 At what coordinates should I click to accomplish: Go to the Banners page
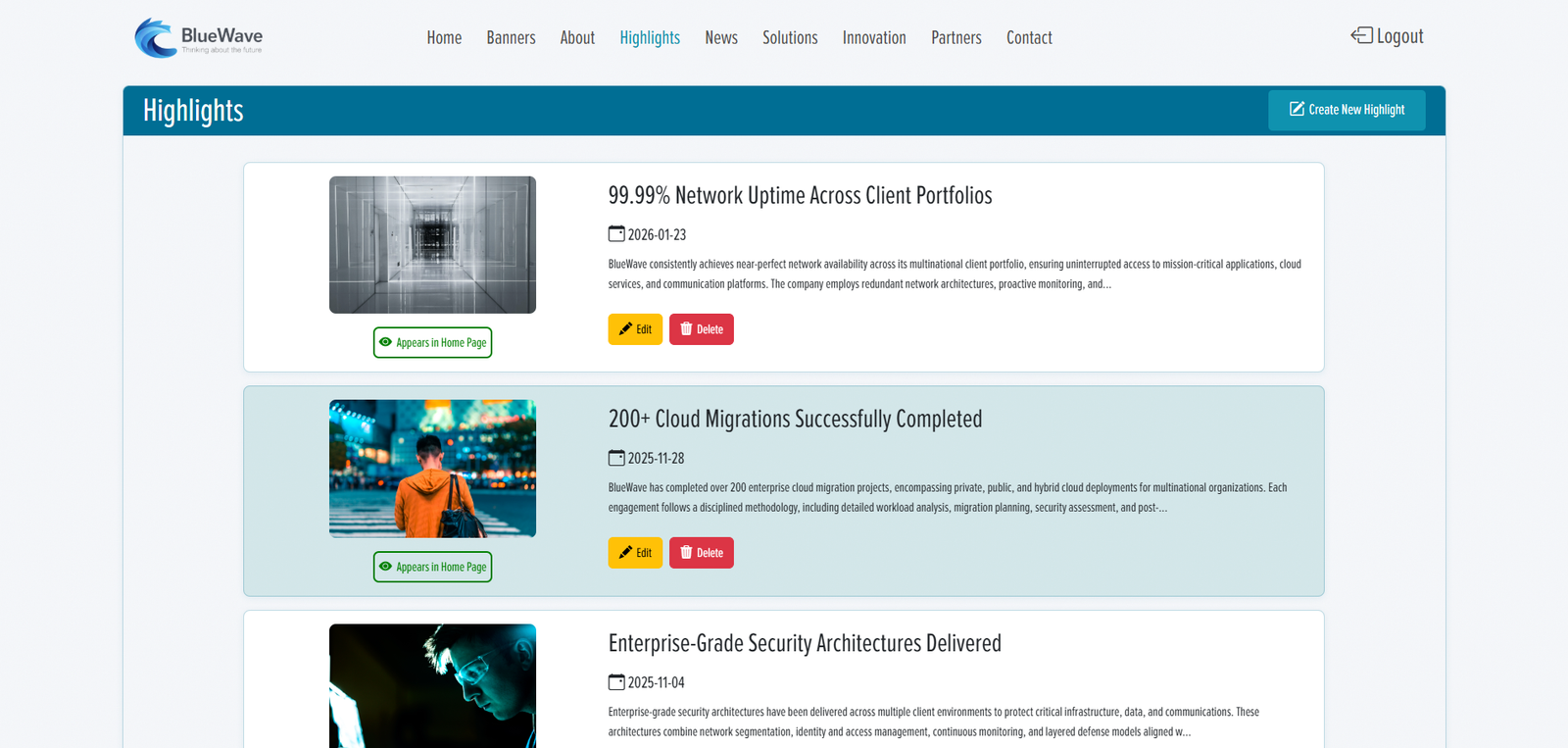pos(511,37)
